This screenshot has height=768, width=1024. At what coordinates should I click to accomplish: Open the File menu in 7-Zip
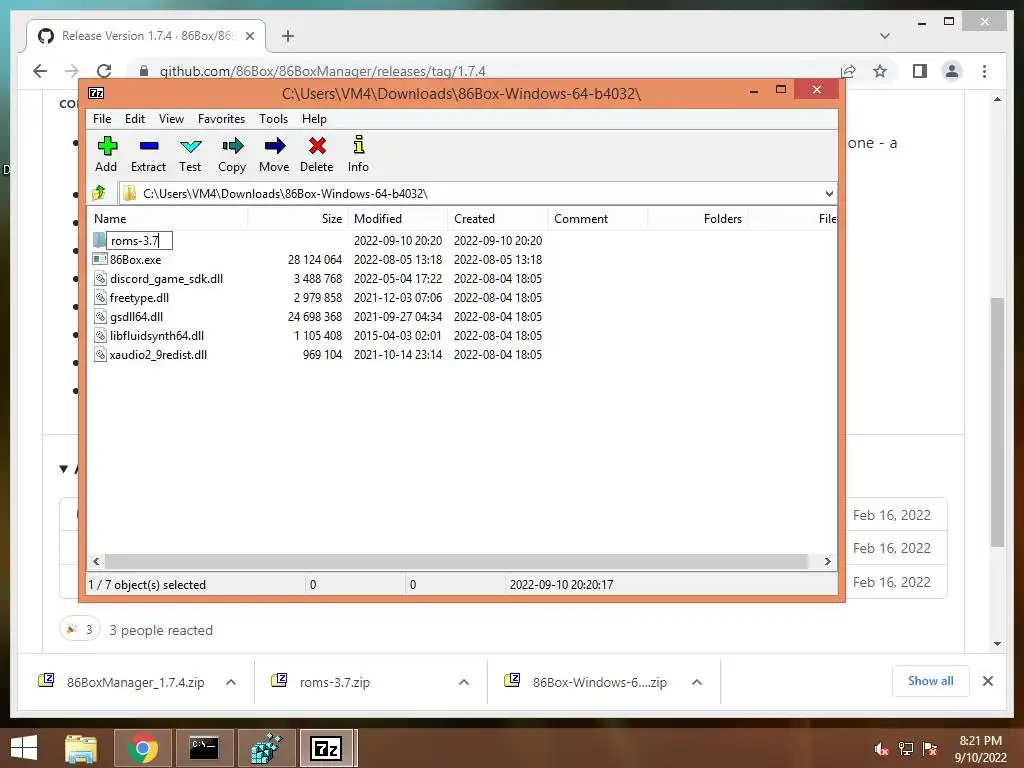102,119
